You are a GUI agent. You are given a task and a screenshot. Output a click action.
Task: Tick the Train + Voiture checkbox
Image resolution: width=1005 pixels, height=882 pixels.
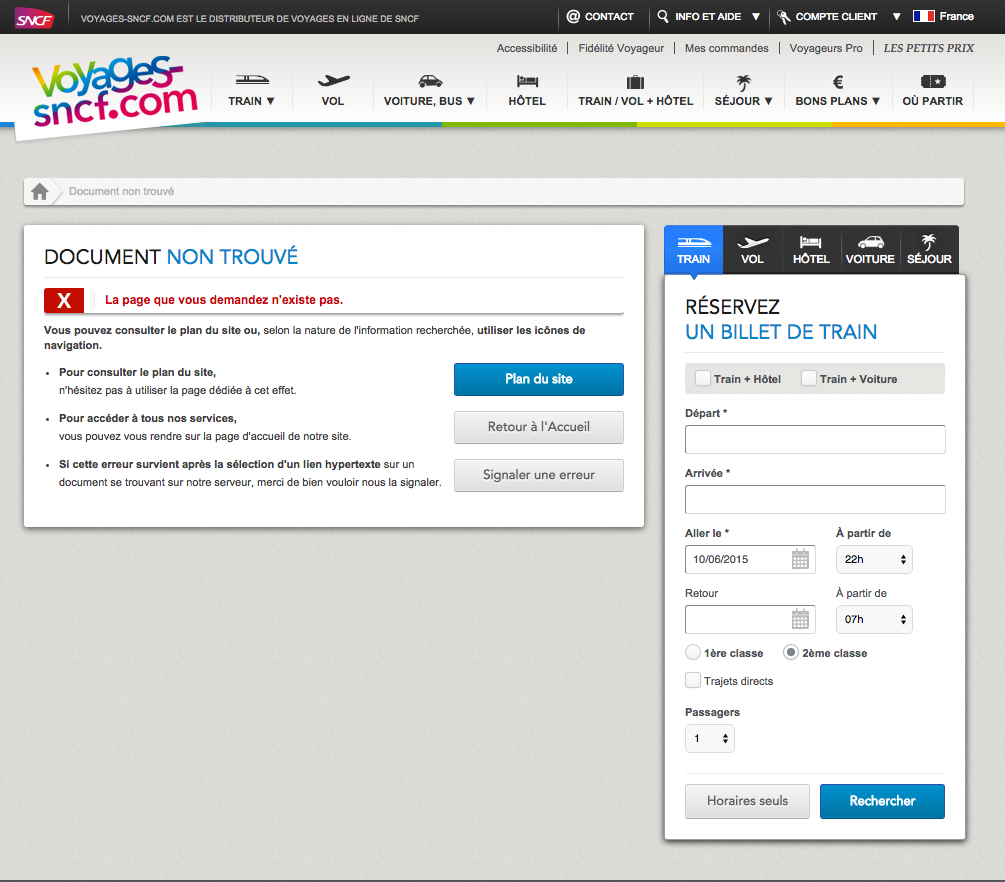[809, 378]
